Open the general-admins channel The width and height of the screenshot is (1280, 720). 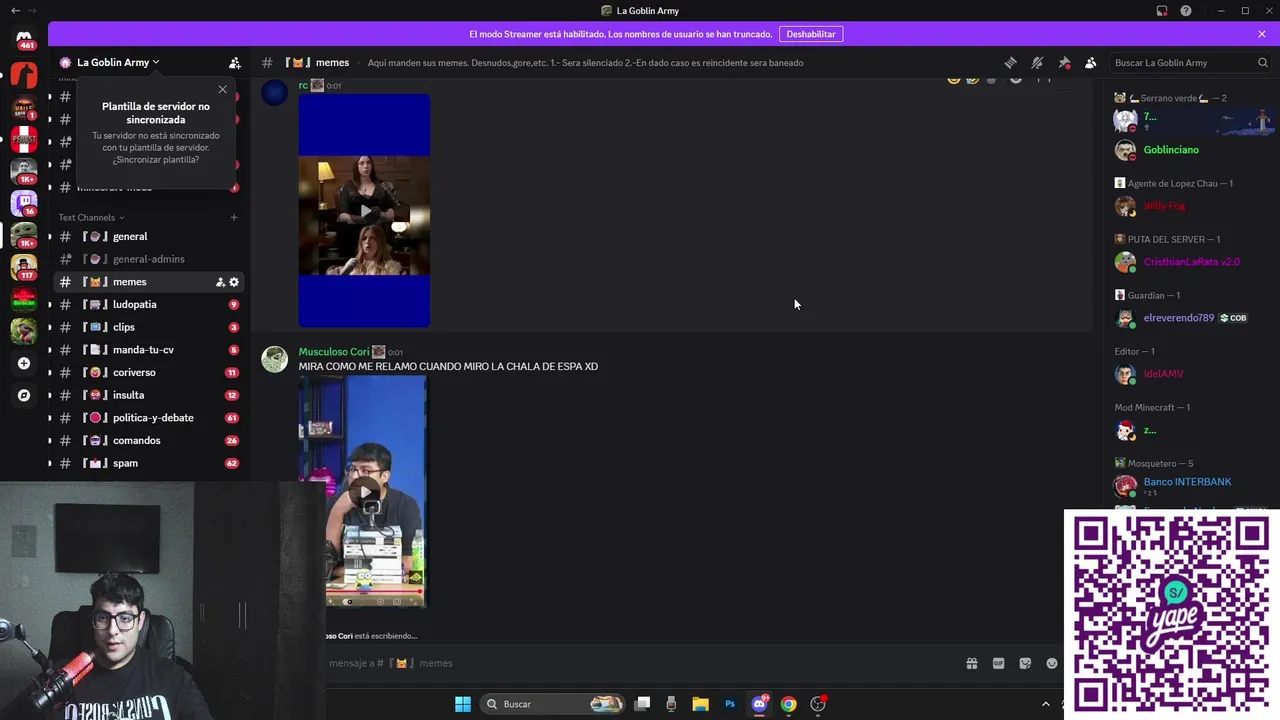click(x=147, y=259)
